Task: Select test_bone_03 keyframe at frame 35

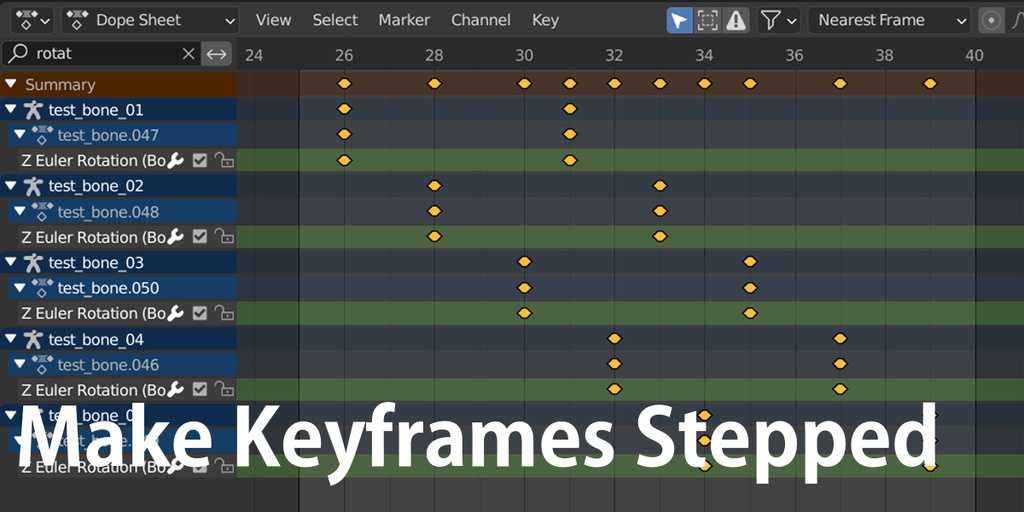Action: pyautogui.click(x=750, y=262)
